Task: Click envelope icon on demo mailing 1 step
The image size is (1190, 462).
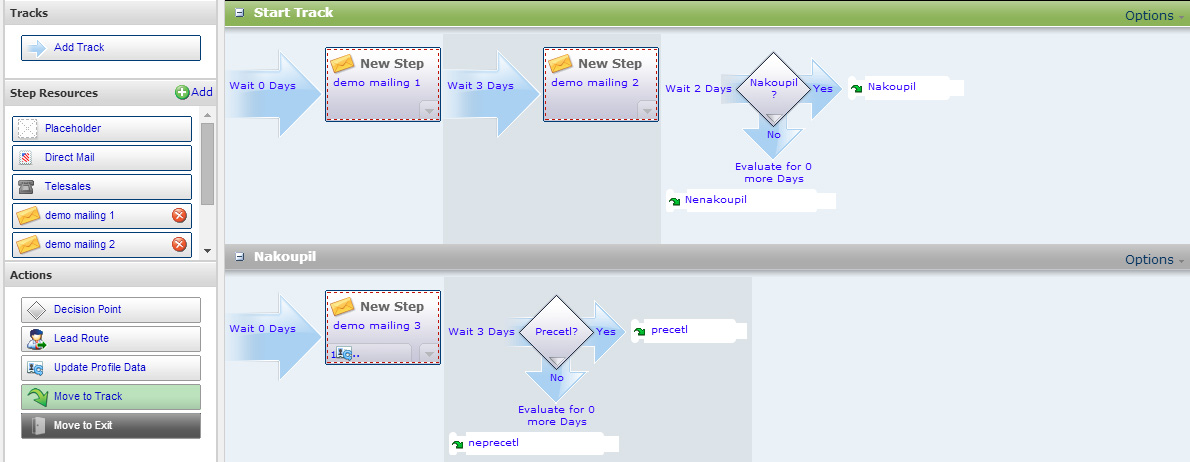Action: click(343, 63)
